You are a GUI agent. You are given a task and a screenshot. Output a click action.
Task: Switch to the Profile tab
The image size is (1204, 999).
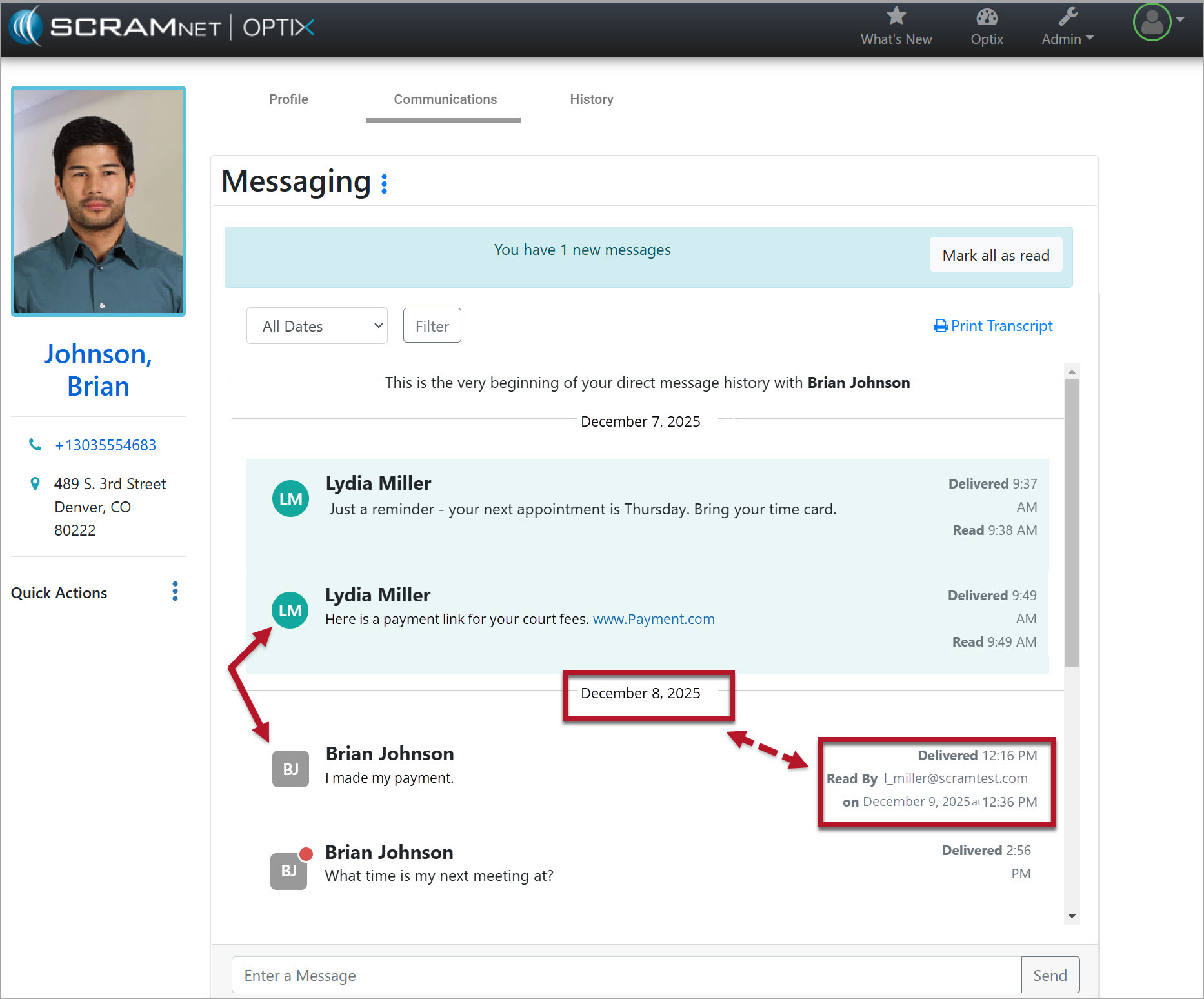288,99
